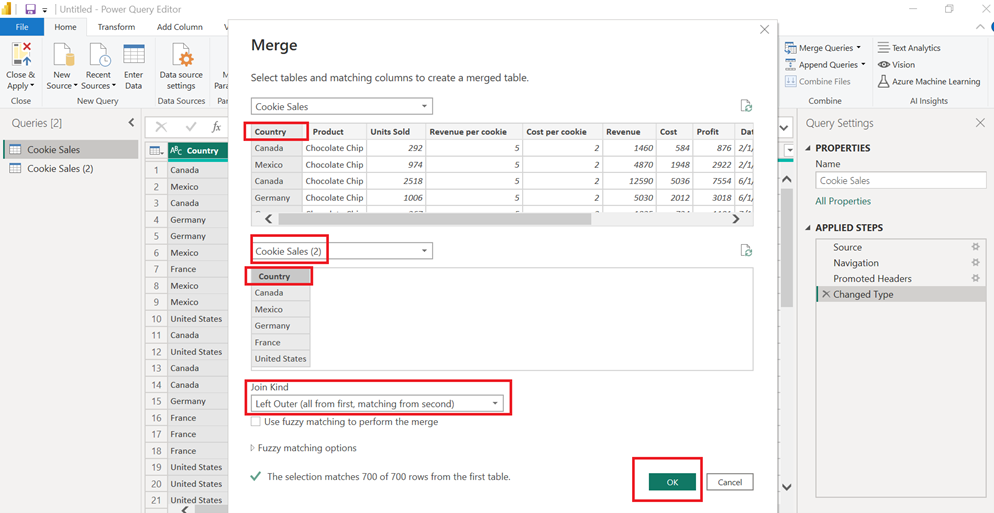Image resolution: width=994 pixels, height=513 pixels.
Task: Click the formula bar confirm checkmark
Action: pos(191,127)
